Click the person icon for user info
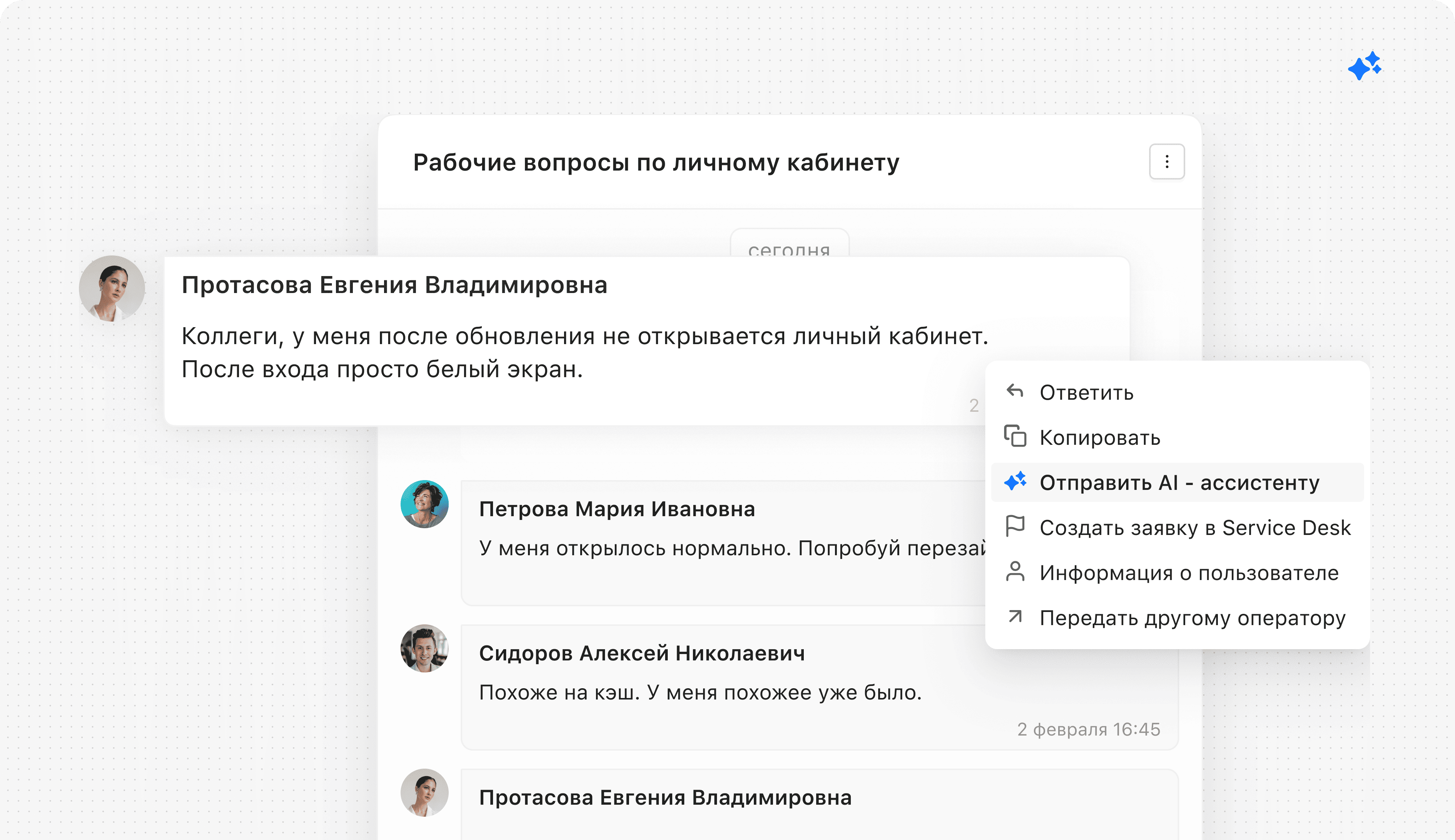 point(1015,571)
